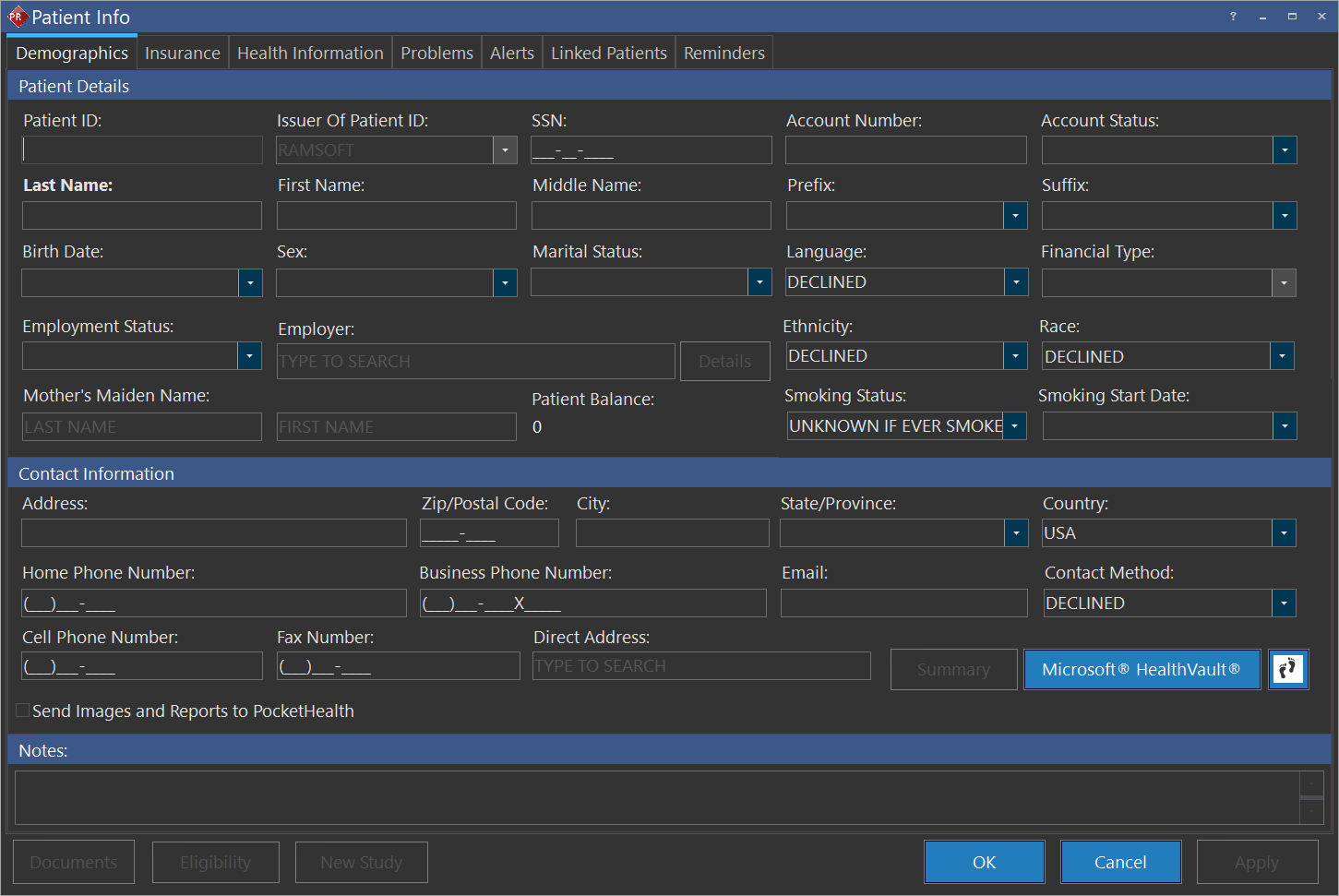Switch to the Insurance tab
This screenshot has width=1339, height=896.
coord(183,54)
